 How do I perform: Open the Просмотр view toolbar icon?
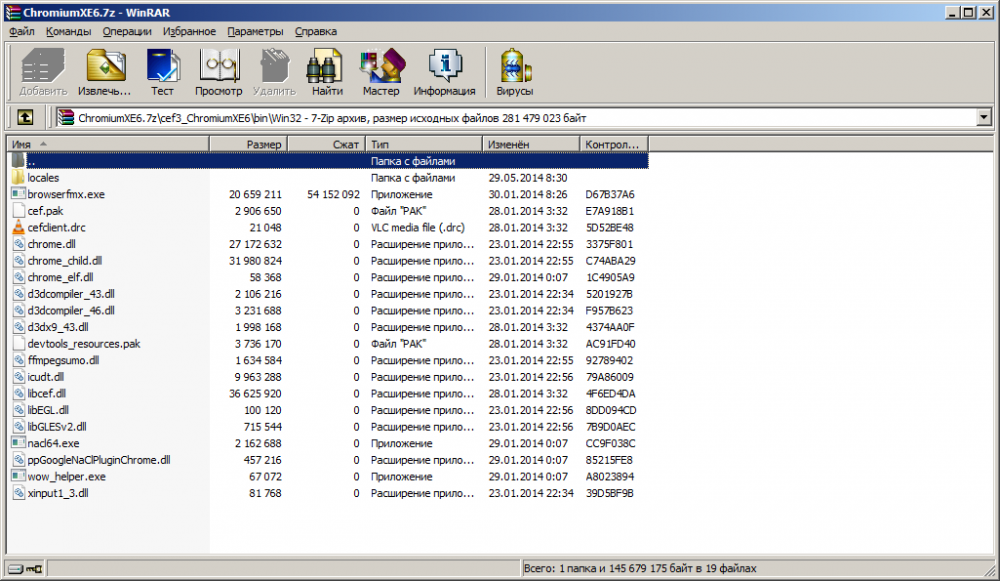219,73
